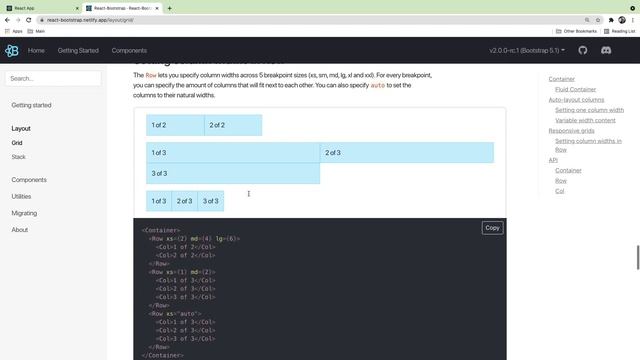Focus the Search input field

[x=53, y=78]
